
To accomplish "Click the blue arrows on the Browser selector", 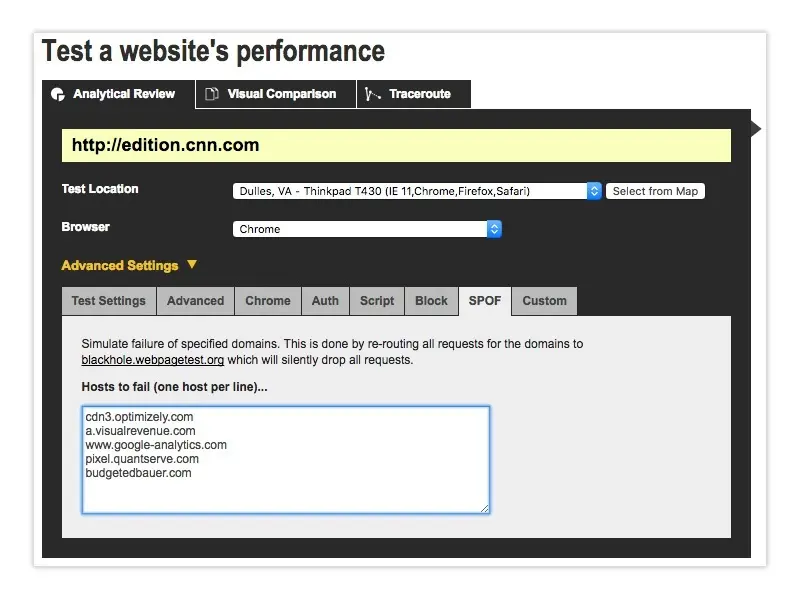I will pyautogui.click(x=494, y=228).
